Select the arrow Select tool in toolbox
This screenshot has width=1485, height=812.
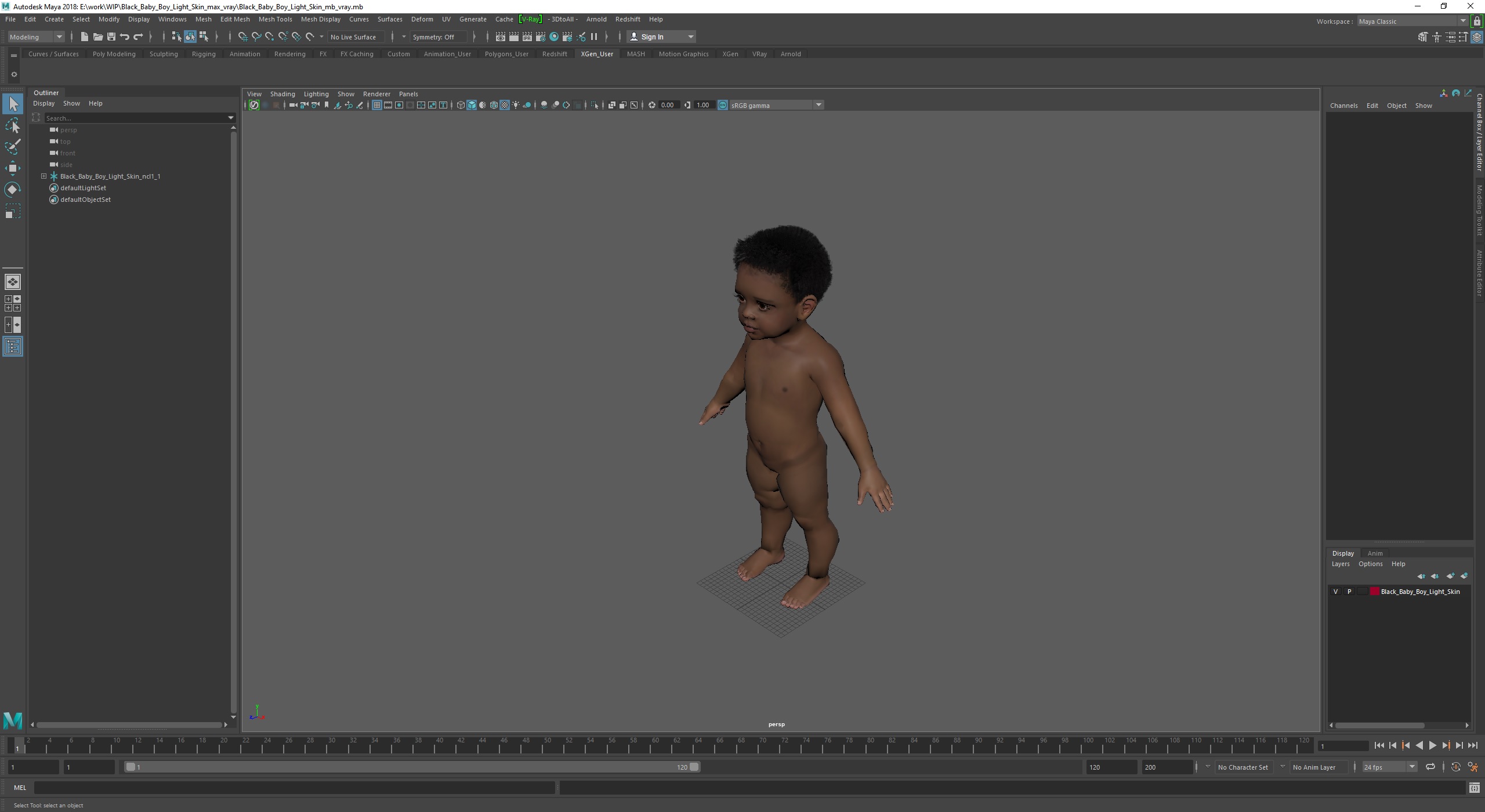pyautogui.click(x=13, y=104)
